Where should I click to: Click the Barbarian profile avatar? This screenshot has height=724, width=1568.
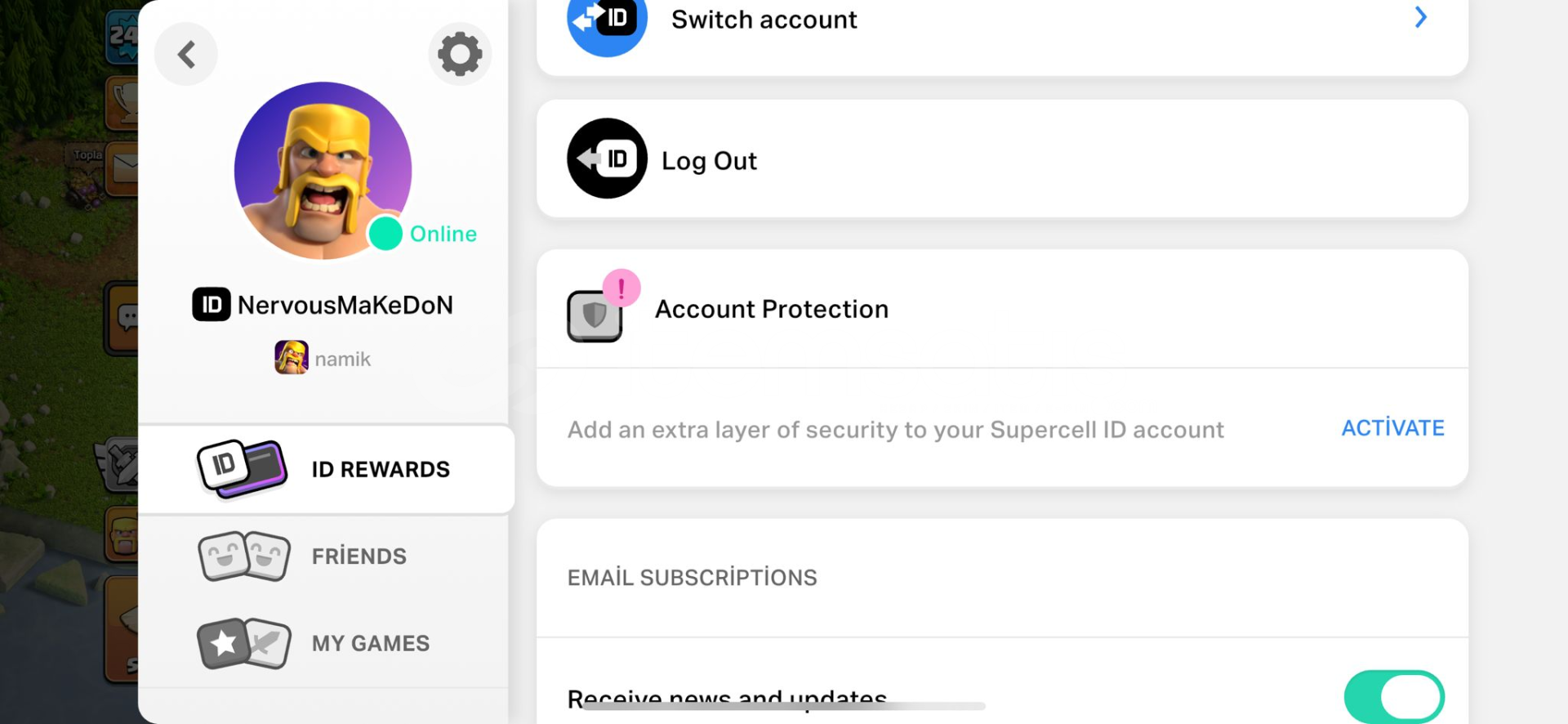[x=323, y=170]
